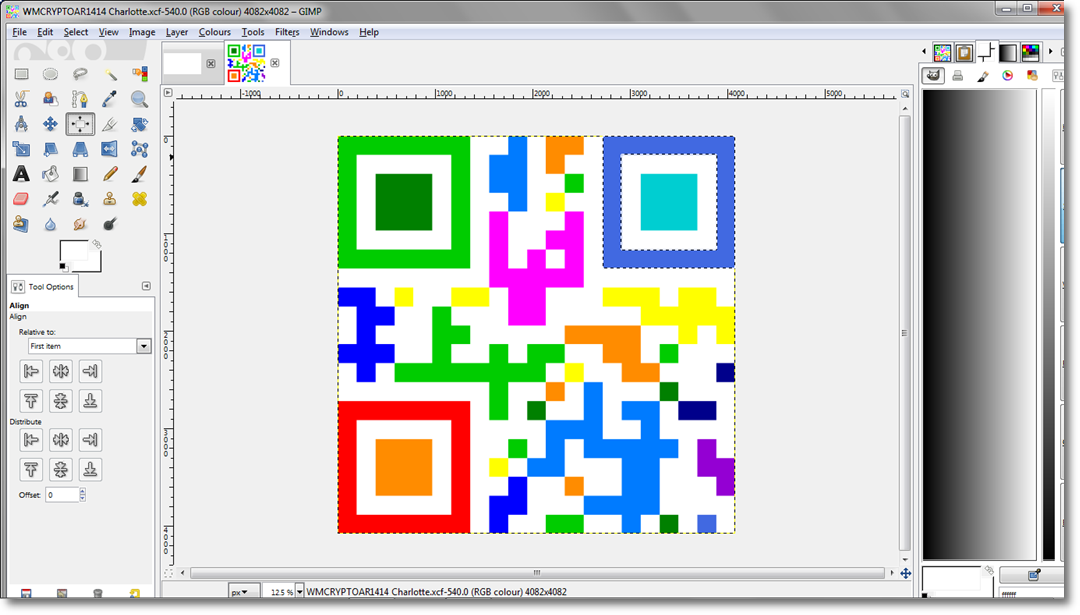Open the px unit dropdown

point(244,592)
